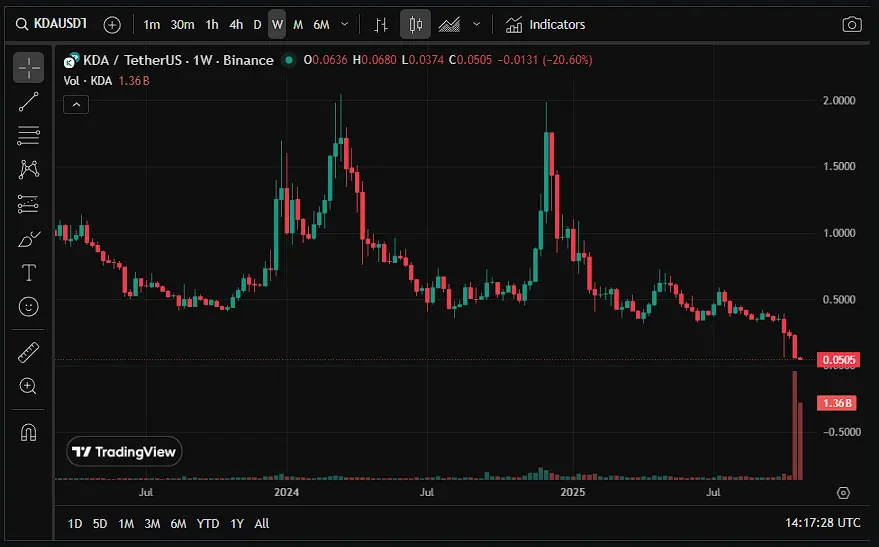Select the ruler measure tool

(x=29, y=353)
